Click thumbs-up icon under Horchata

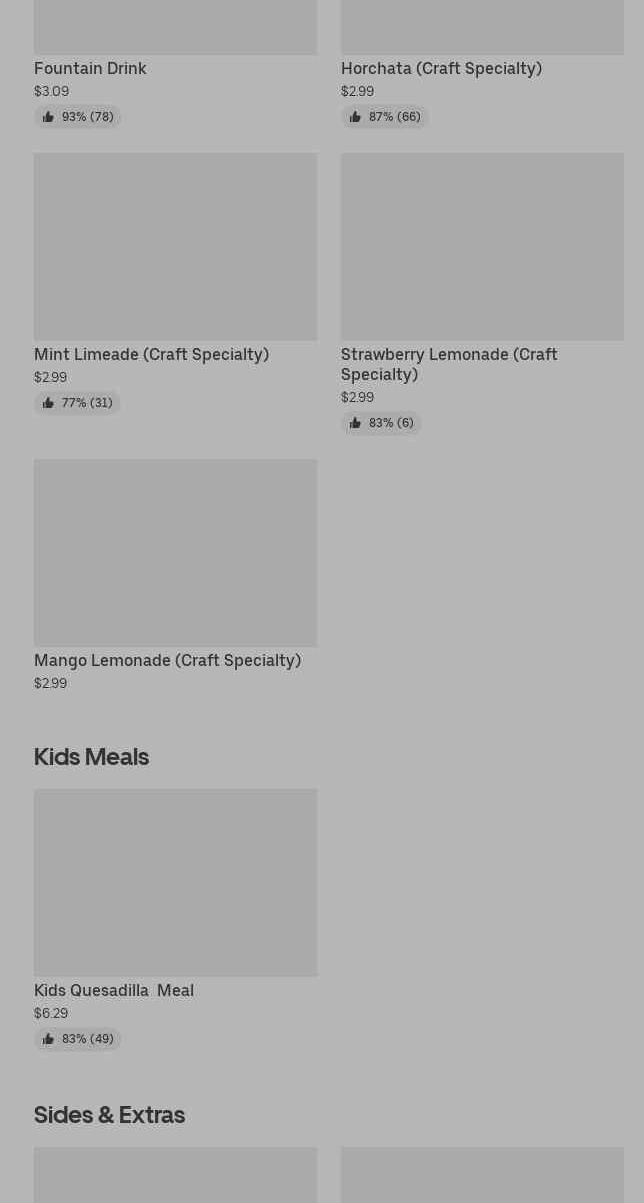(355, 117)
